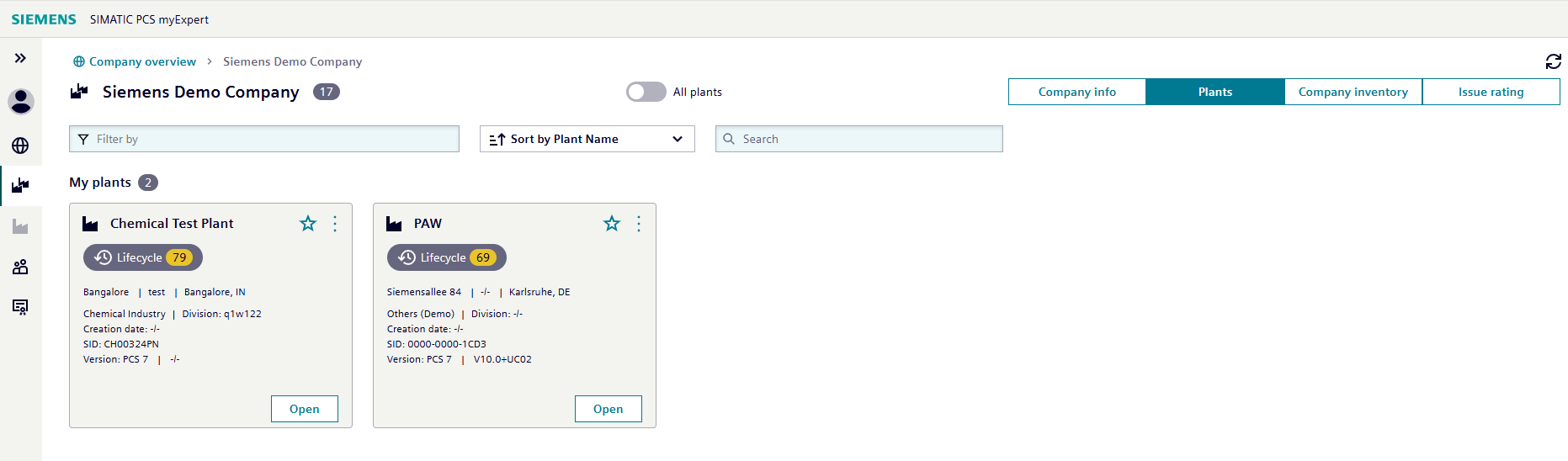Screen dimensions: 1568x461
Task: Go to Company overview breadcrumb link
Action: (x=142, y=61)
